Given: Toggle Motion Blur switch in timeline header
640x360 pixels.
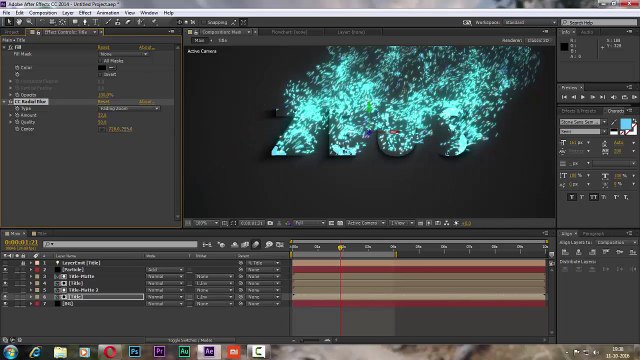Looking at the screenshot, I should click(256, 244).
